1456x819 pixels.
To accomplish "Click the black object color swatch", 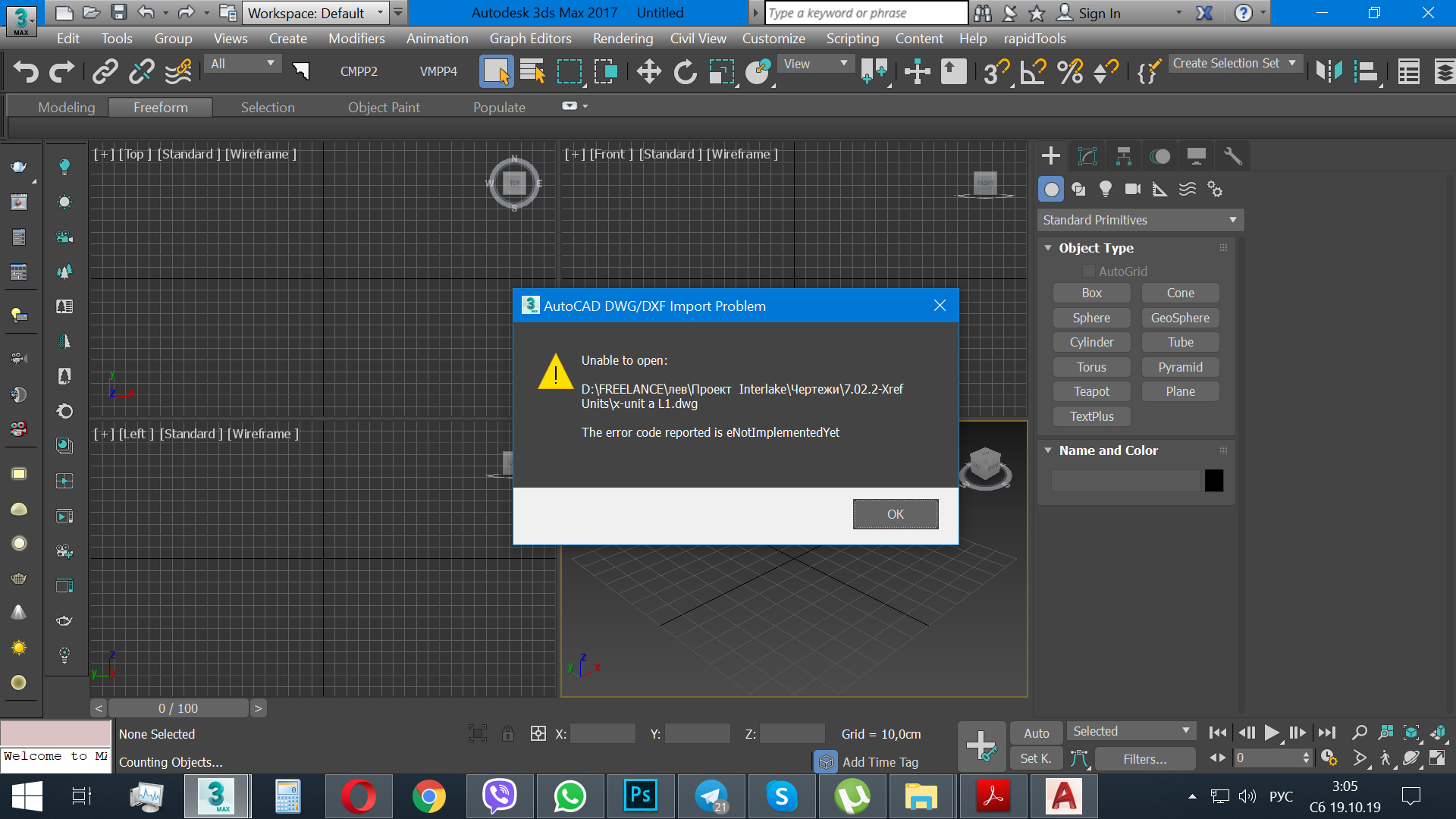I will 1214,480.
